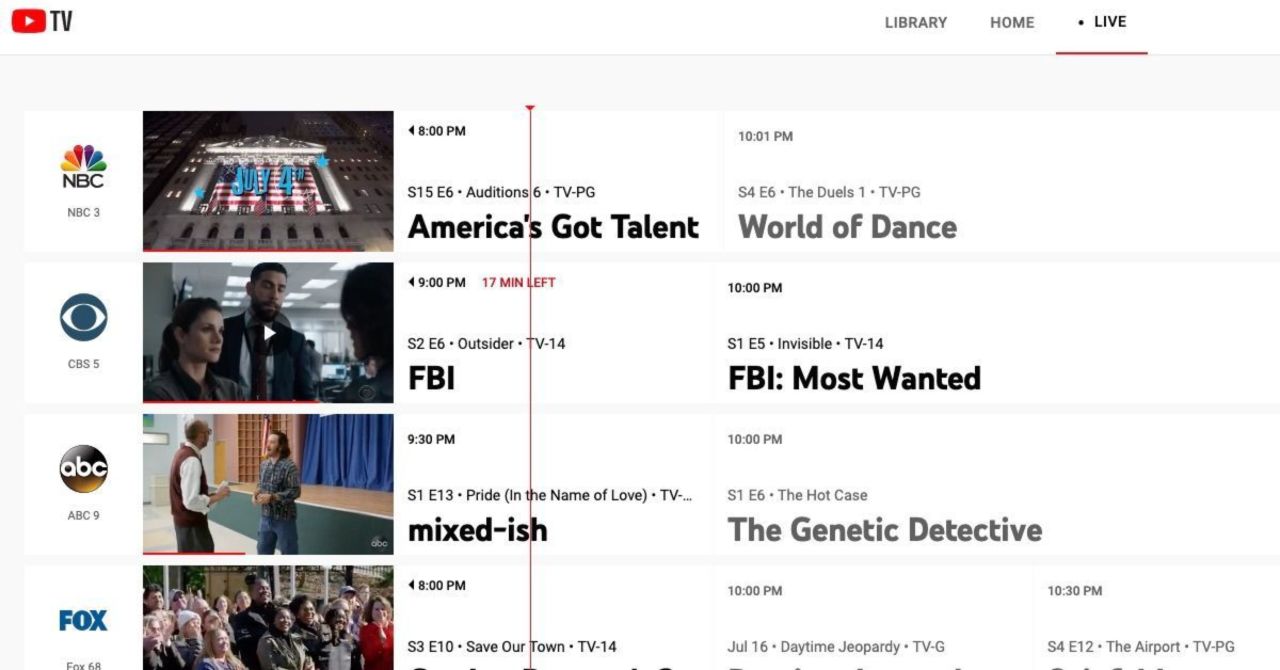This screenshot has width=1280, height=670.
Task: Select the NBC channel logo
Action: pyautogui.click(x=83, y=167)
